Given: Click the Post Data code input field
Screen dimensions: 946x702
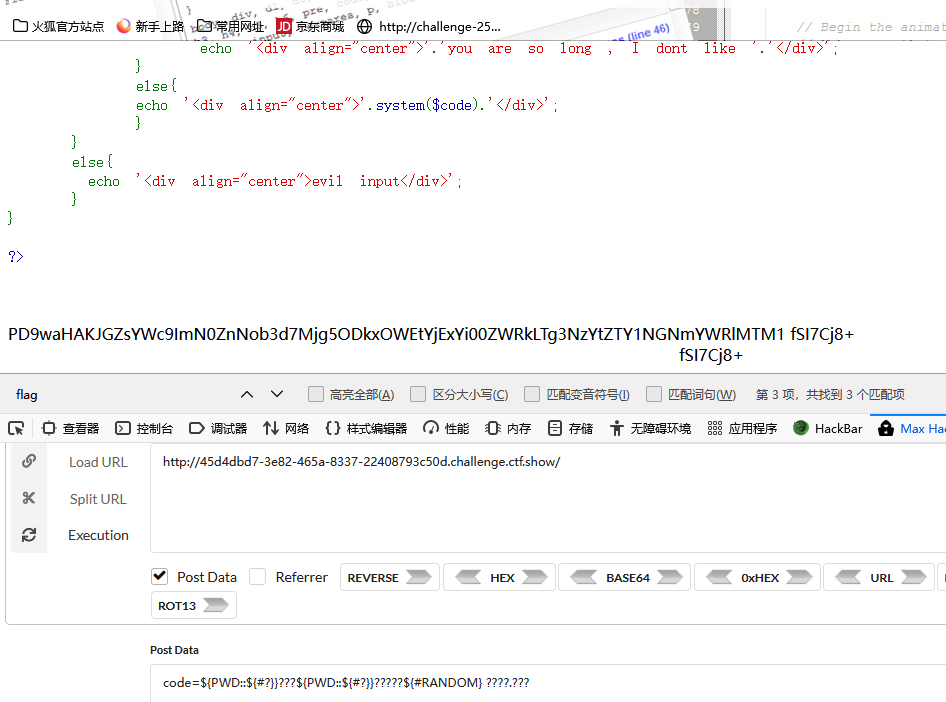Looking at the screenshot, I should 548,683.
